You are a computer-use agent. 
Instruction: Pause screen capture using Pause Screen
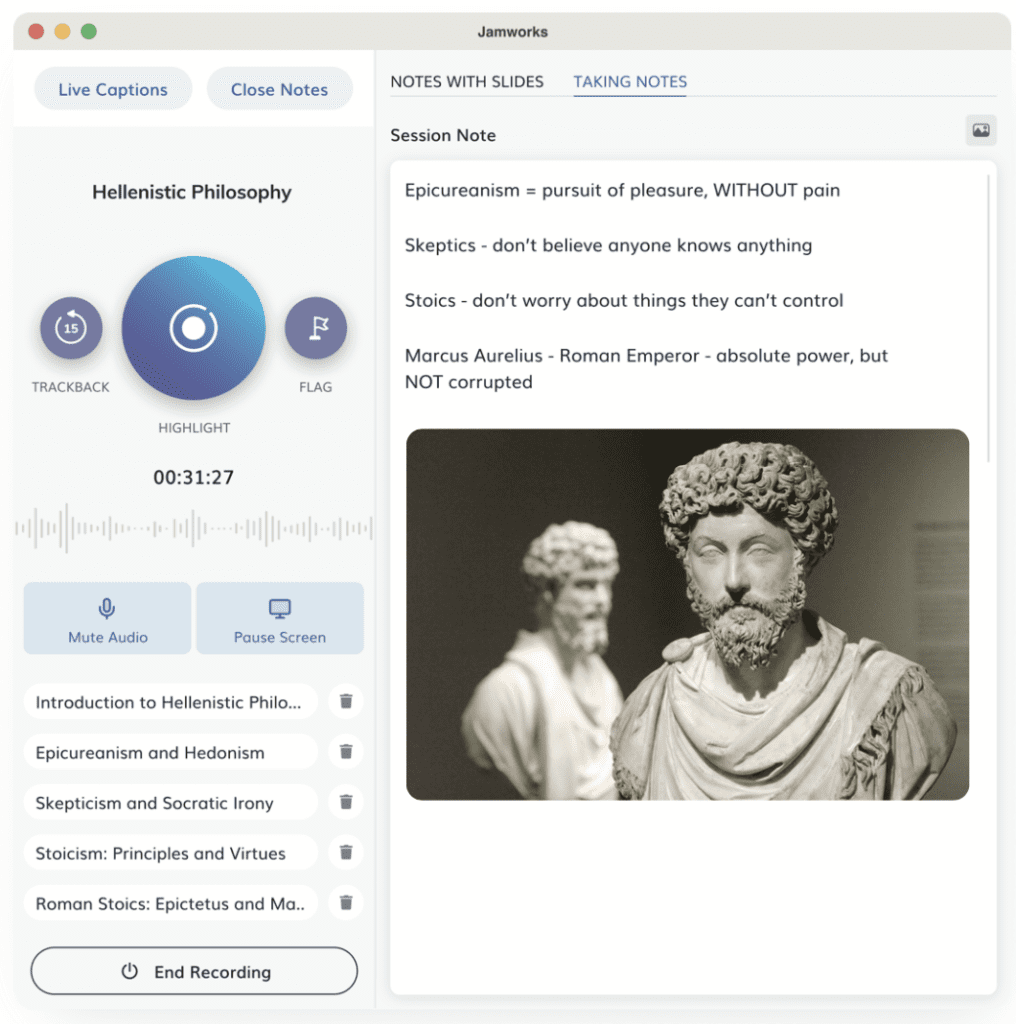[279, 617]
